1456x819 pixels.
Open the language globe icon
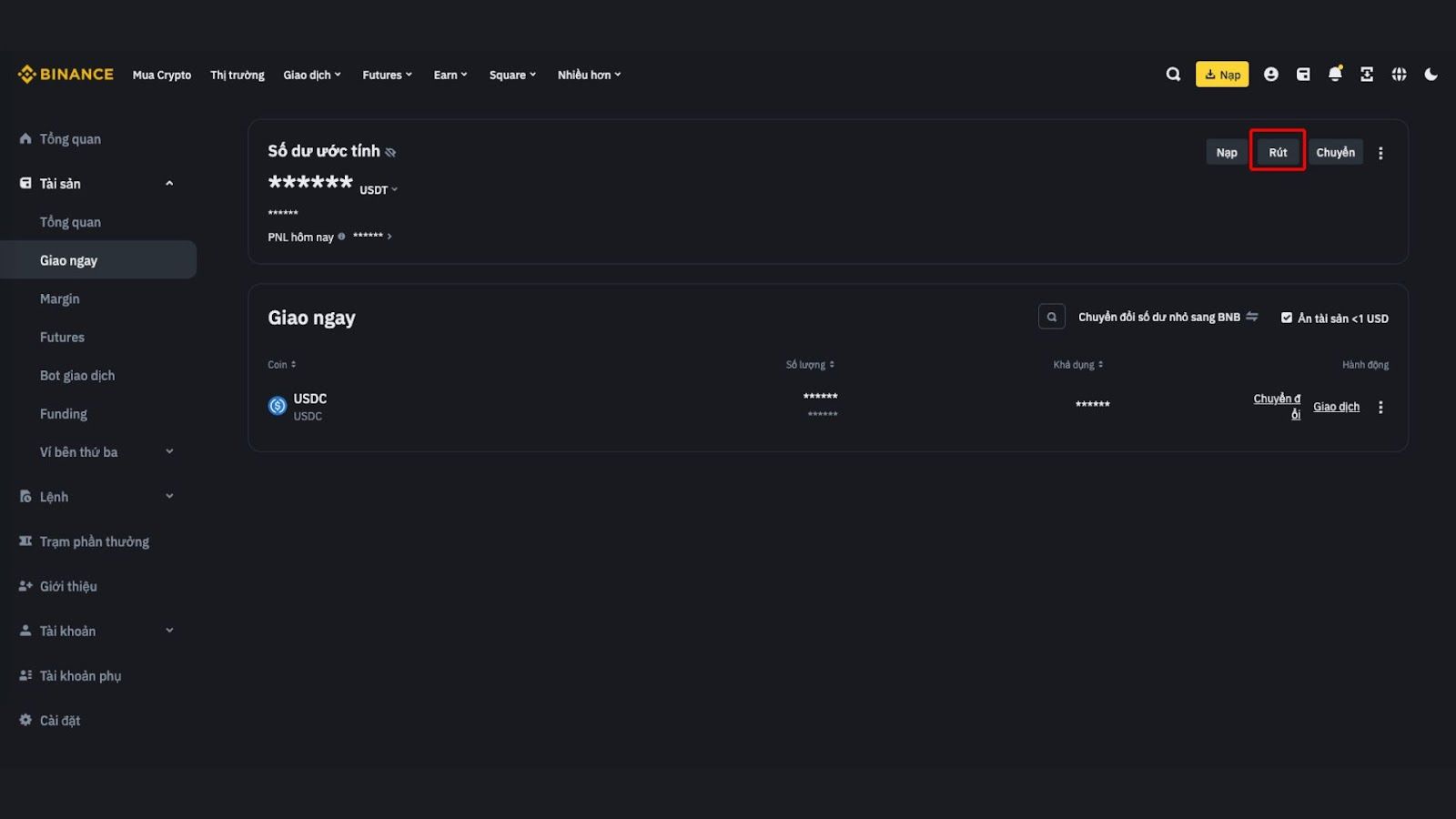pos(1399,75)
